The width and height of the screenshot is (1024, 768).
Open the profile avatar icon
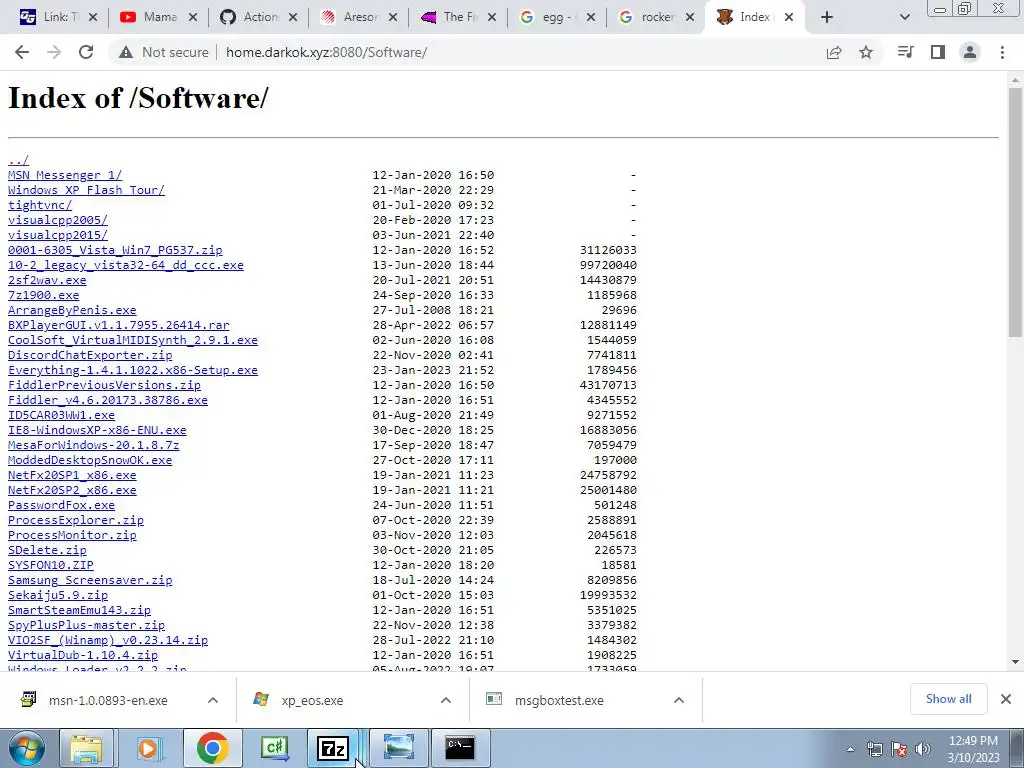coord(970,52)
